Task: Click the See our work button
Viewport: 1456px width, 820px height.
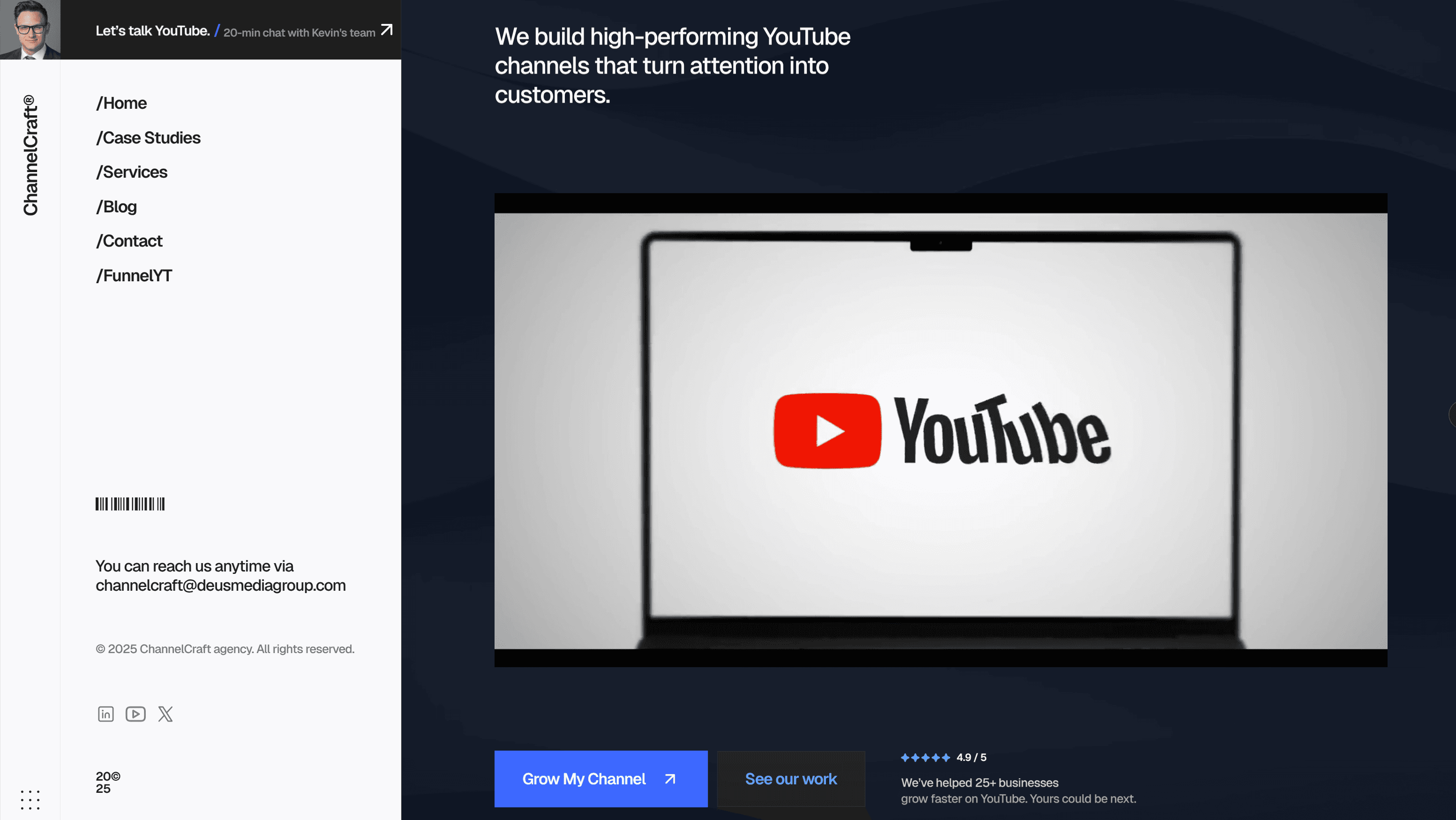Action: [791, 779]
